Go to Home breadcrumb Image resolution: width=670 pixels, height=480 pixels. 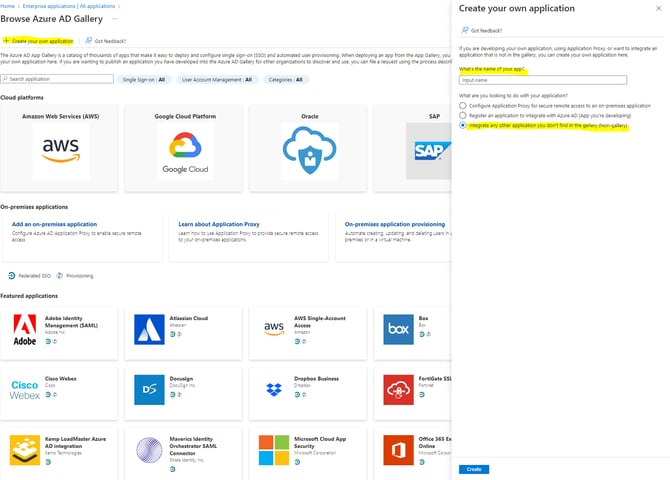coord(7,6)
